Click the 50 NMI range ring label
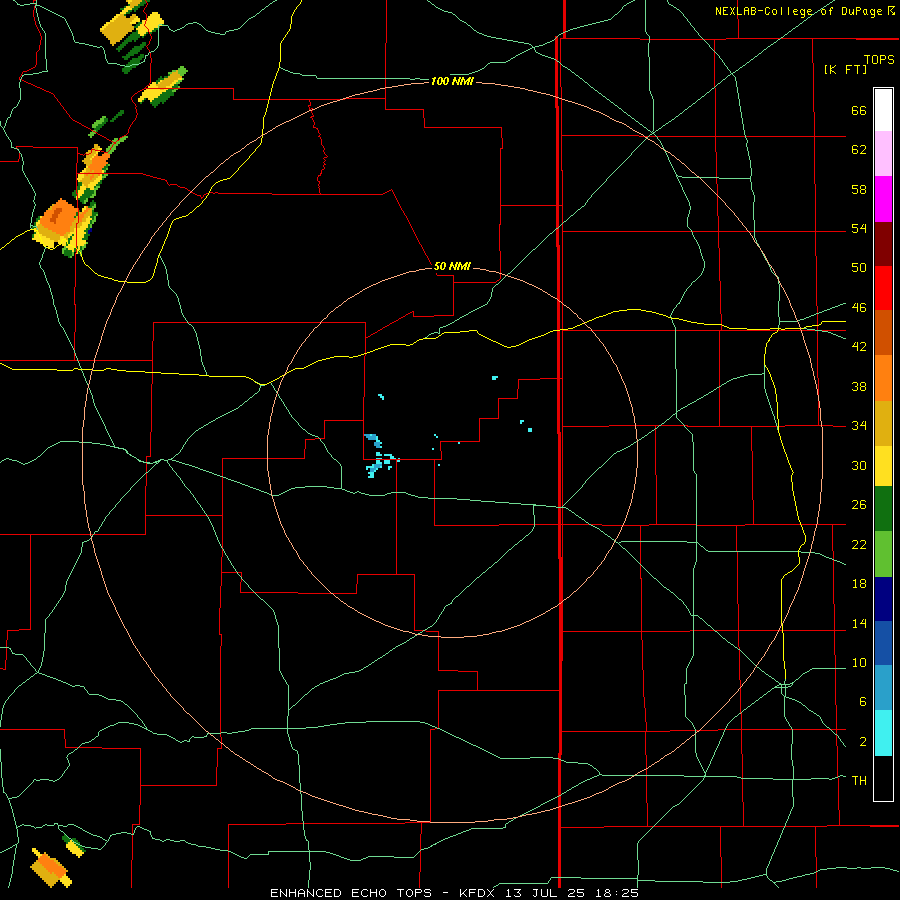Image resolution: width=900 pixels, height=900 pixels. [x=452, y=266]
